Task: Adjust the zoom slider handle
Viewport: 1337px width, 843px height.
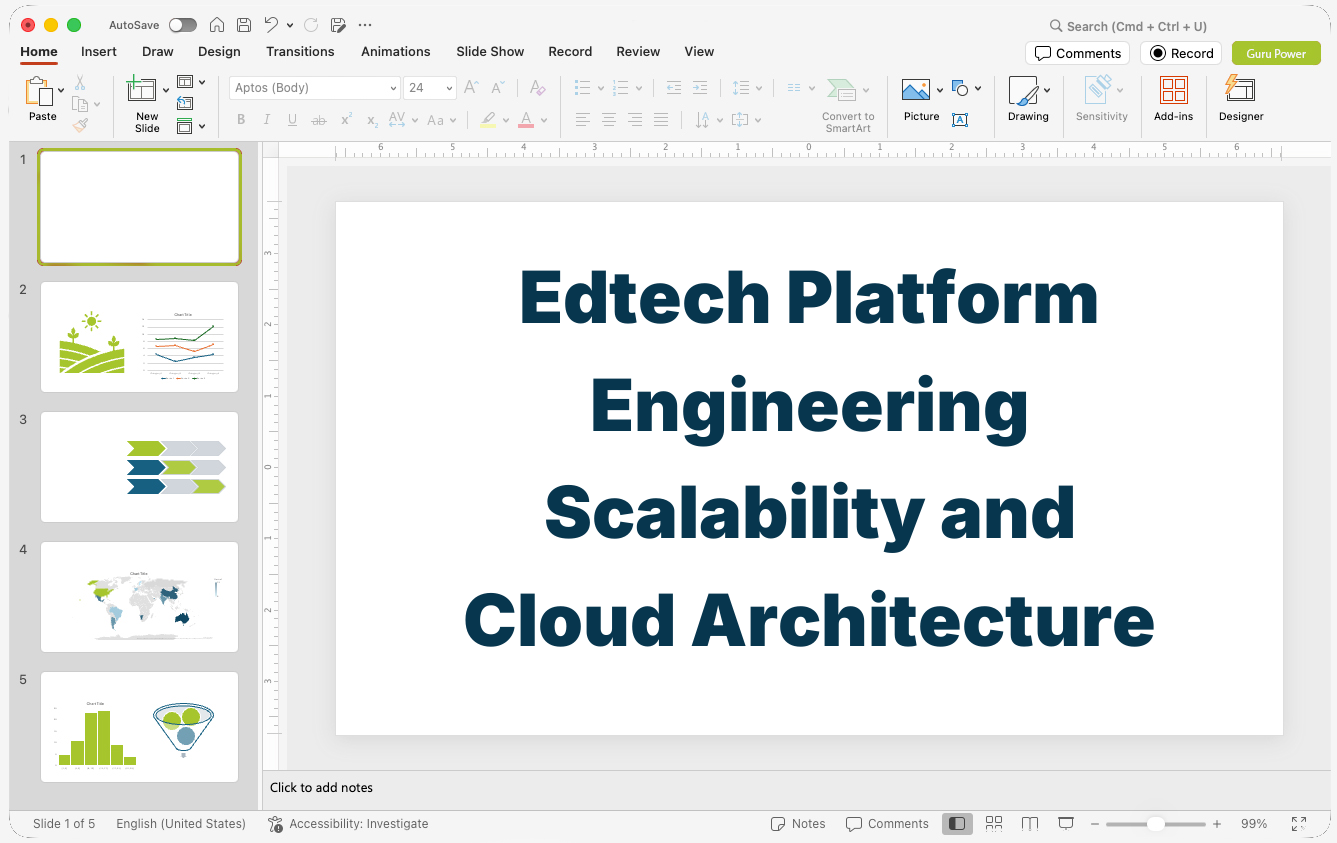Action: click(x=1155, y=824)
